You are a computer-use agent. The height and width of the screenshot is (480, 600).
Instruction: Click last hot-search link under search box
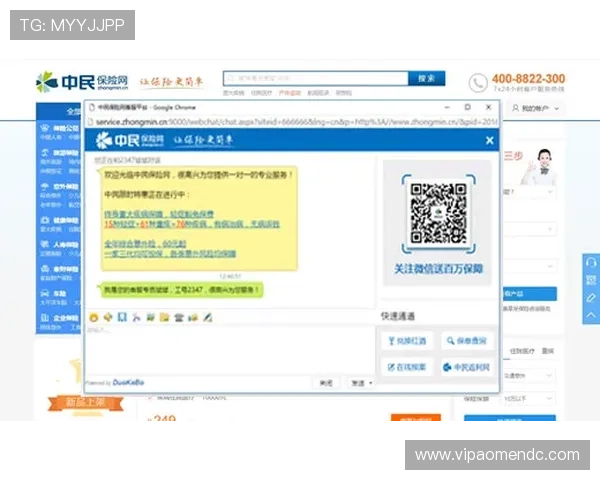point(344,93)
